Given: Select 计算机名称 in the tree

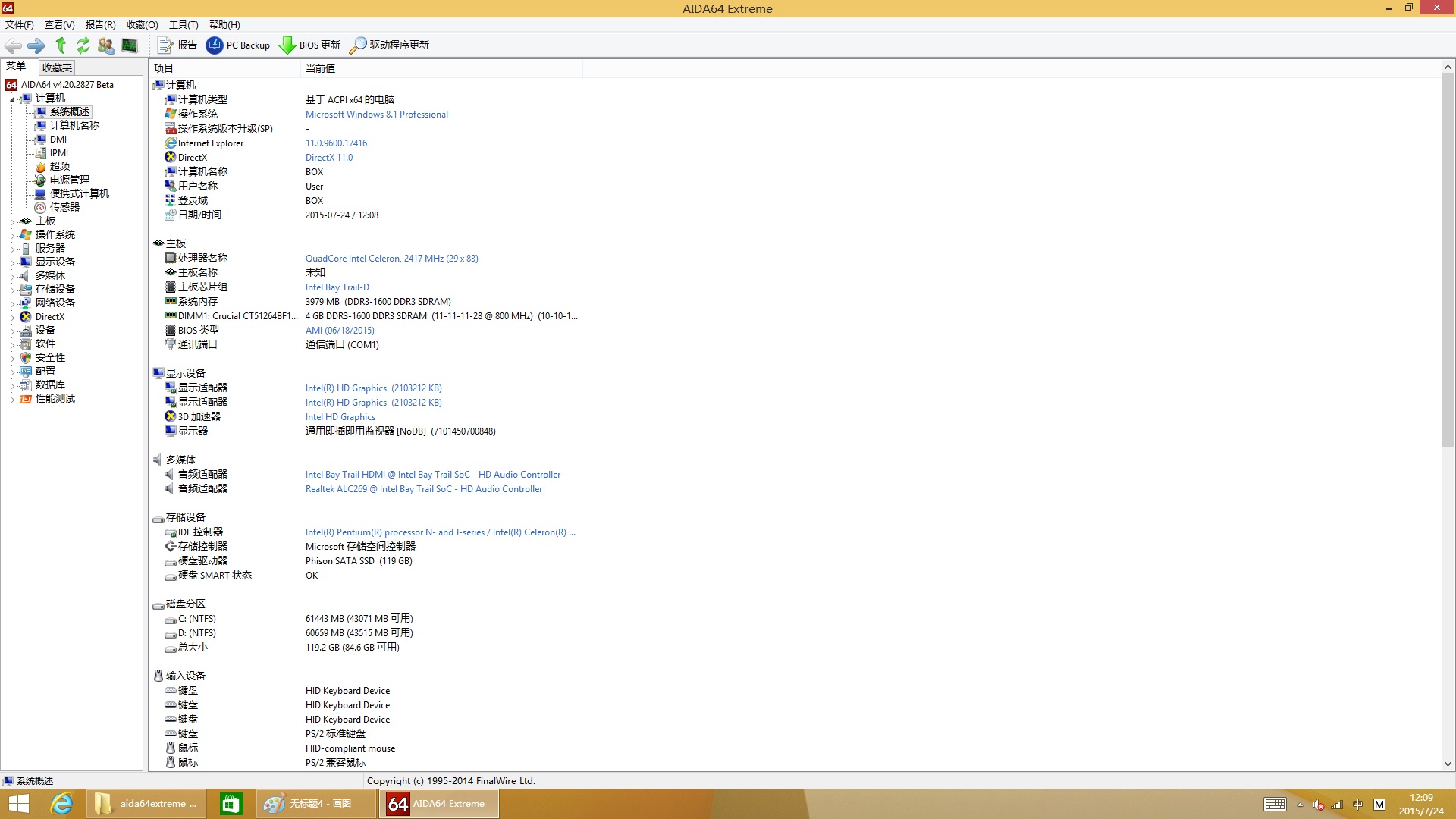Looking at the screenshot, I should click(x=74, y=125).
